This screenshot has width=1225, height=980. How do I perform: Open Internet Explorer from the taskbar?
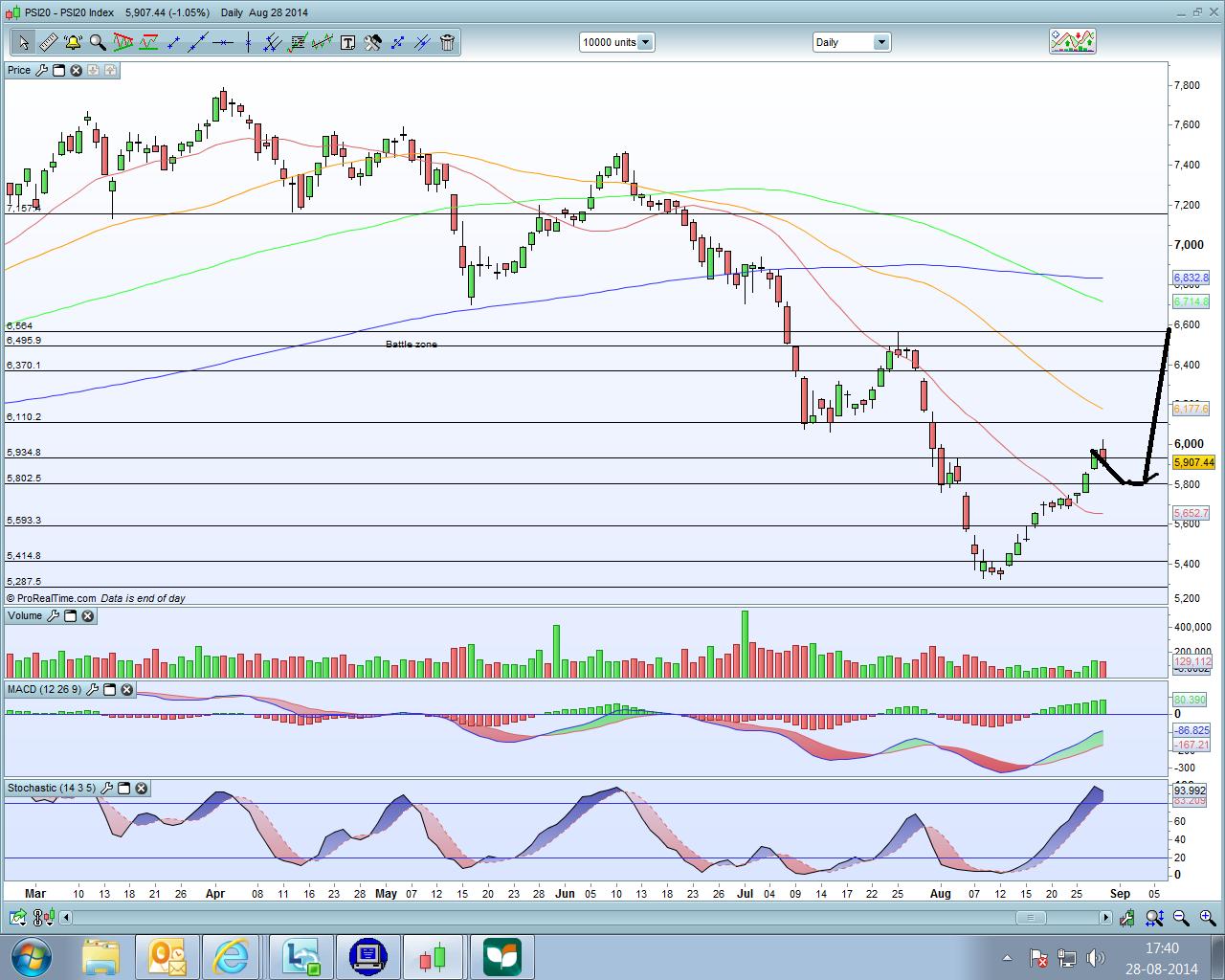tap(232, 957)
